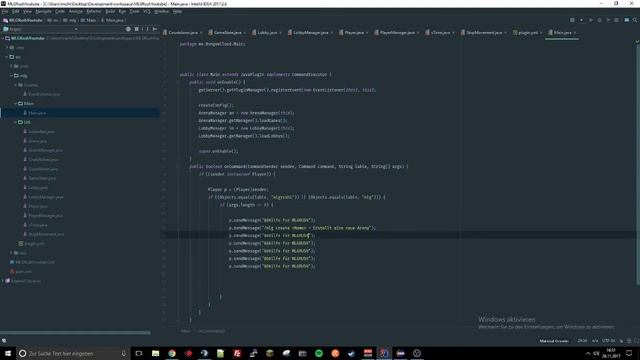The width and height of the screenshot is (640, 360).
Task: Click the mlg breadcrumb in navigation bar
Action: pyautogui.click(x=70, y=20)
